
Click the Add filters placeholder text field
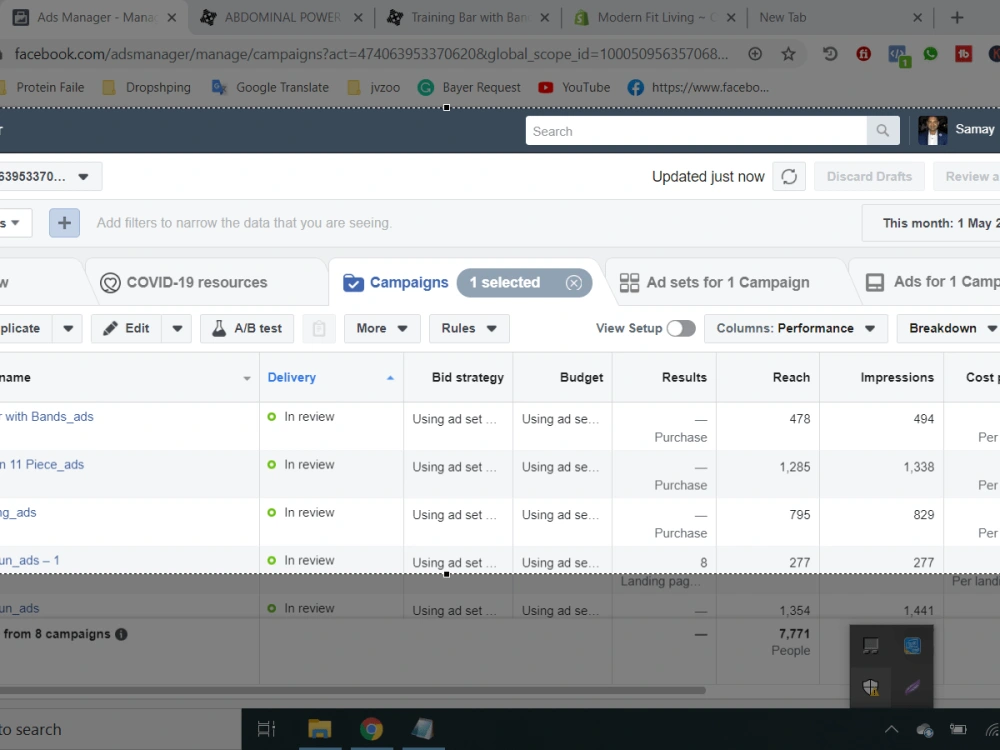(244, 223)
